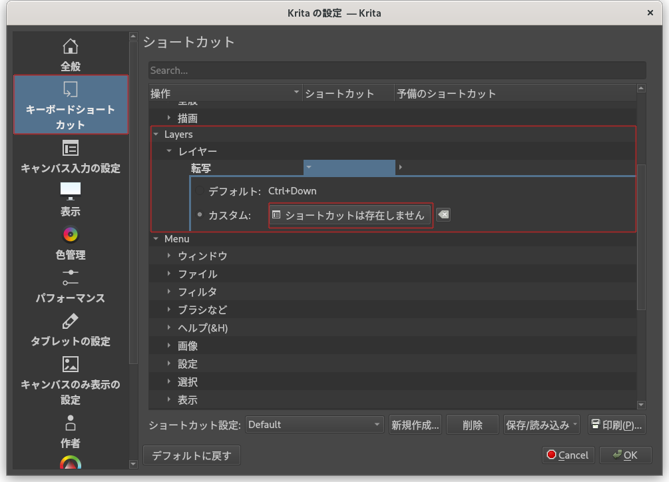Click デフォルトに戻す button
This screenshot has height=482, width=669.
pyautogui.click(x=192, y=456)
